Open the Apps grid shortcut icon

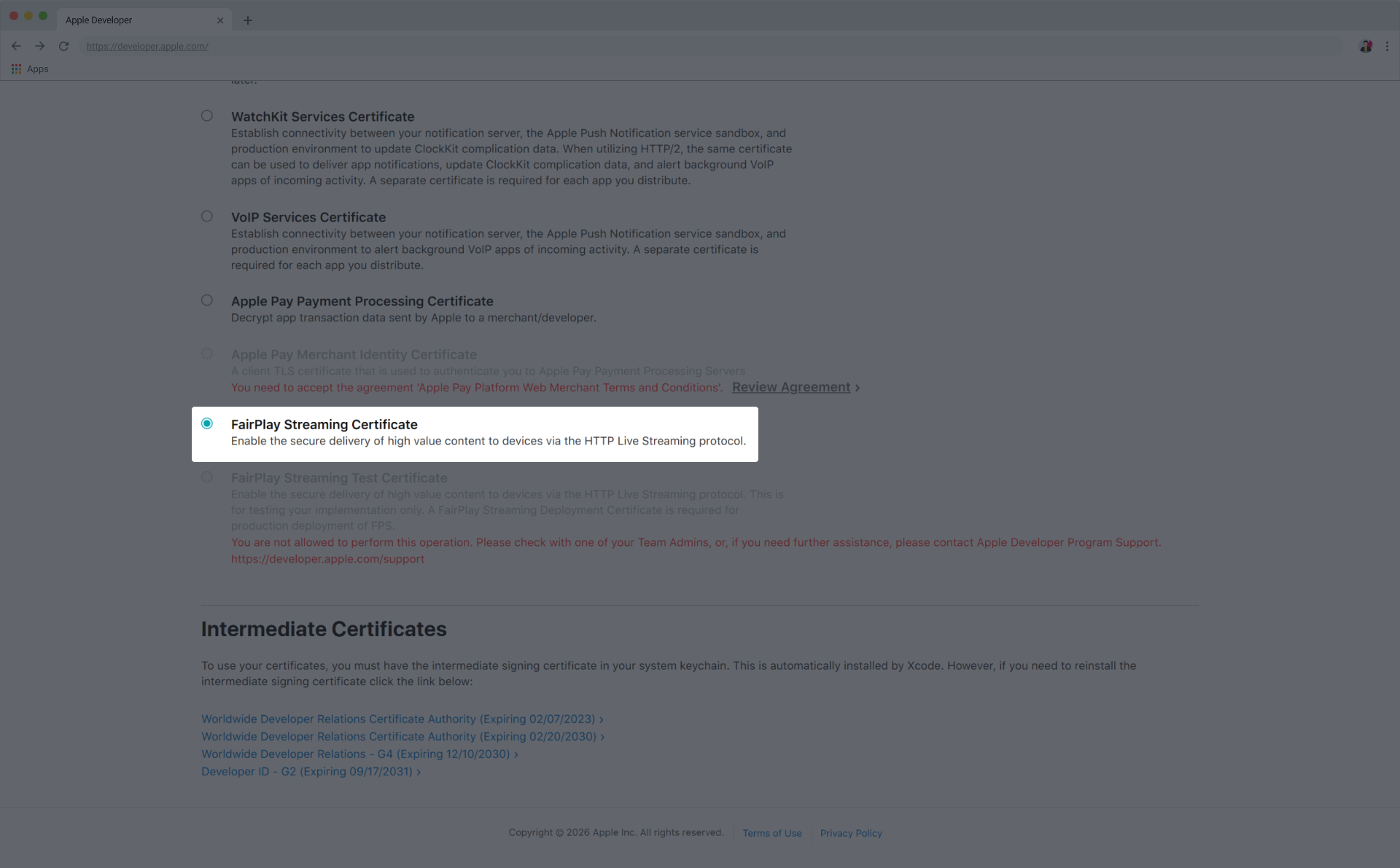(16, 69)
